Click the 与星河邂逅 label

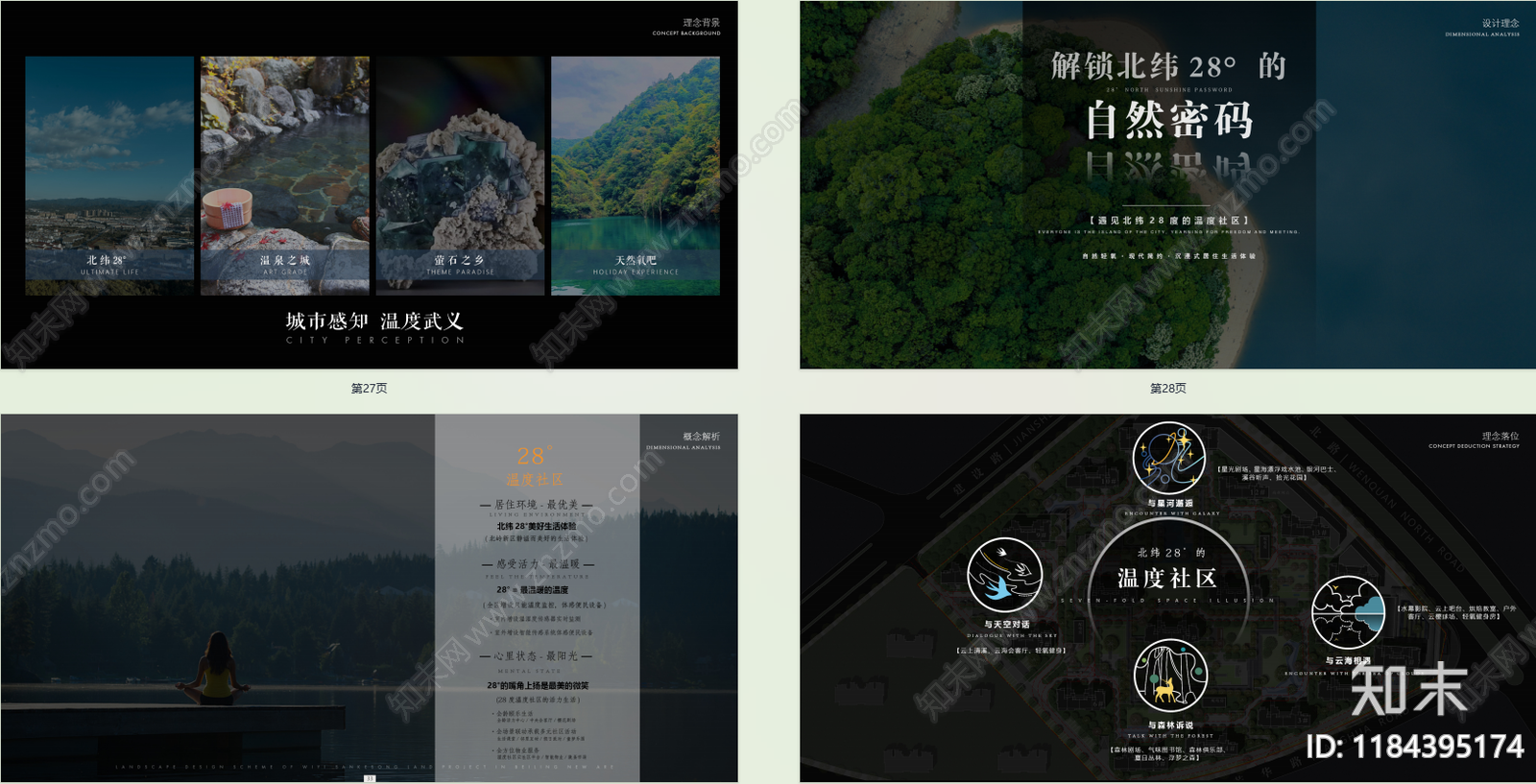1170,503
